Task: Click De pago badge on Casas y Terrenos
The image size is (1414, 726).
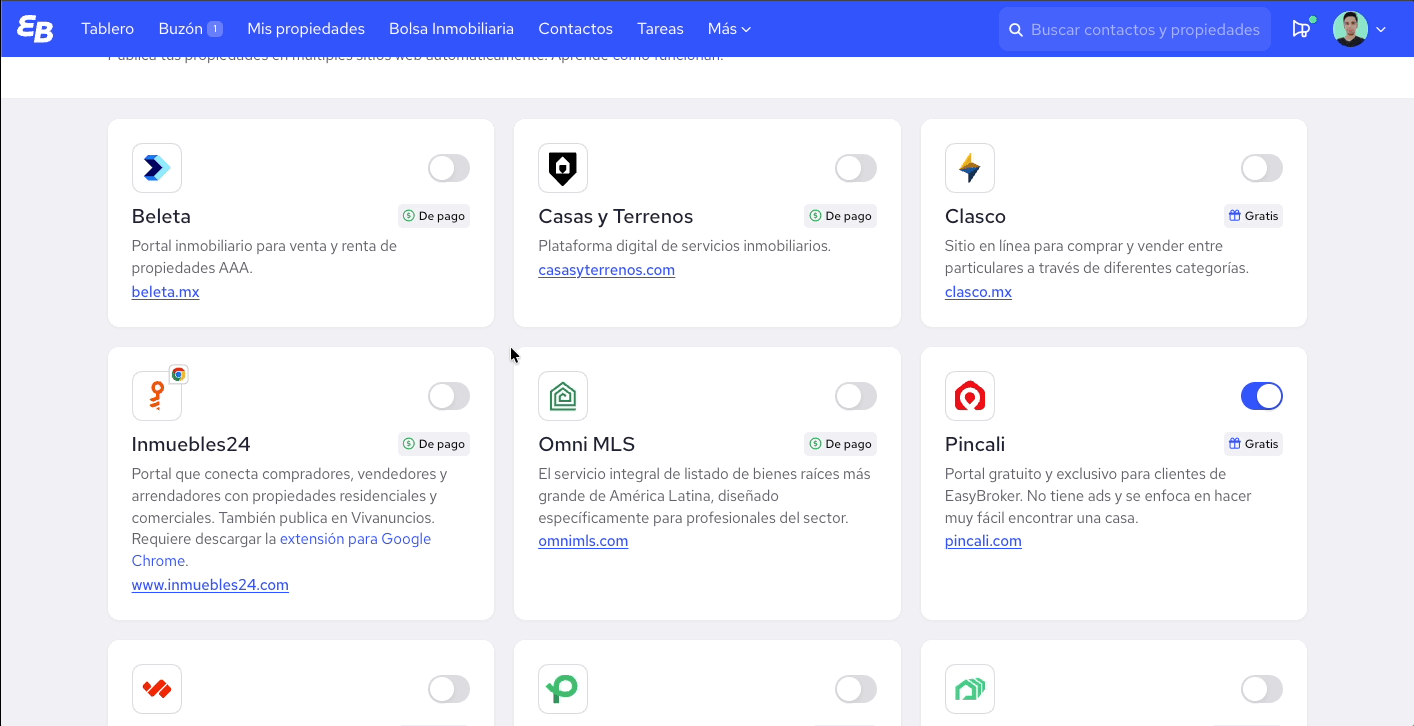Action: click(x=840, y=216)
